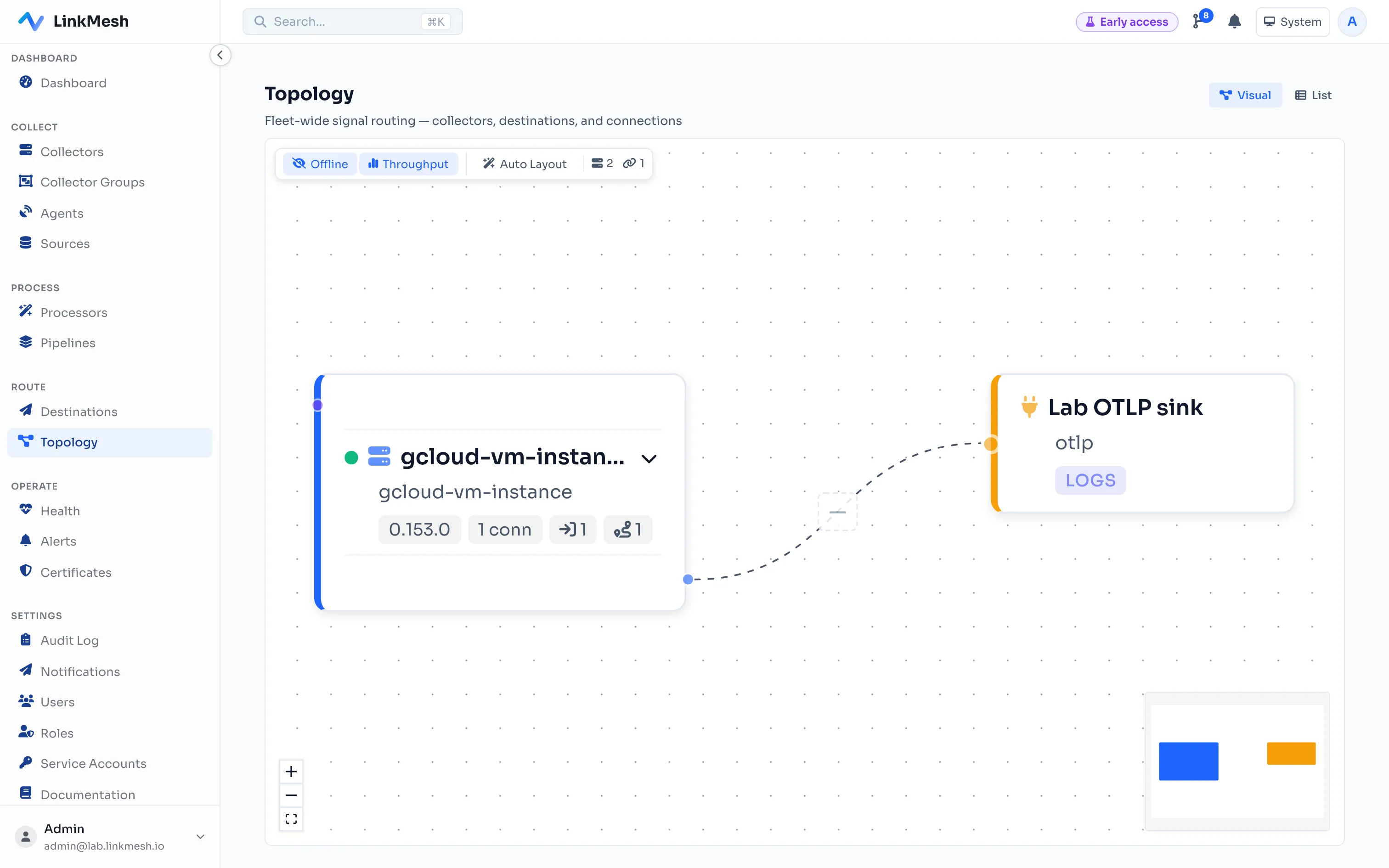The width and height of the screenshot is (1389, 868).
Task: Fit topology view to screen
Action: click(x=291, y=819)
